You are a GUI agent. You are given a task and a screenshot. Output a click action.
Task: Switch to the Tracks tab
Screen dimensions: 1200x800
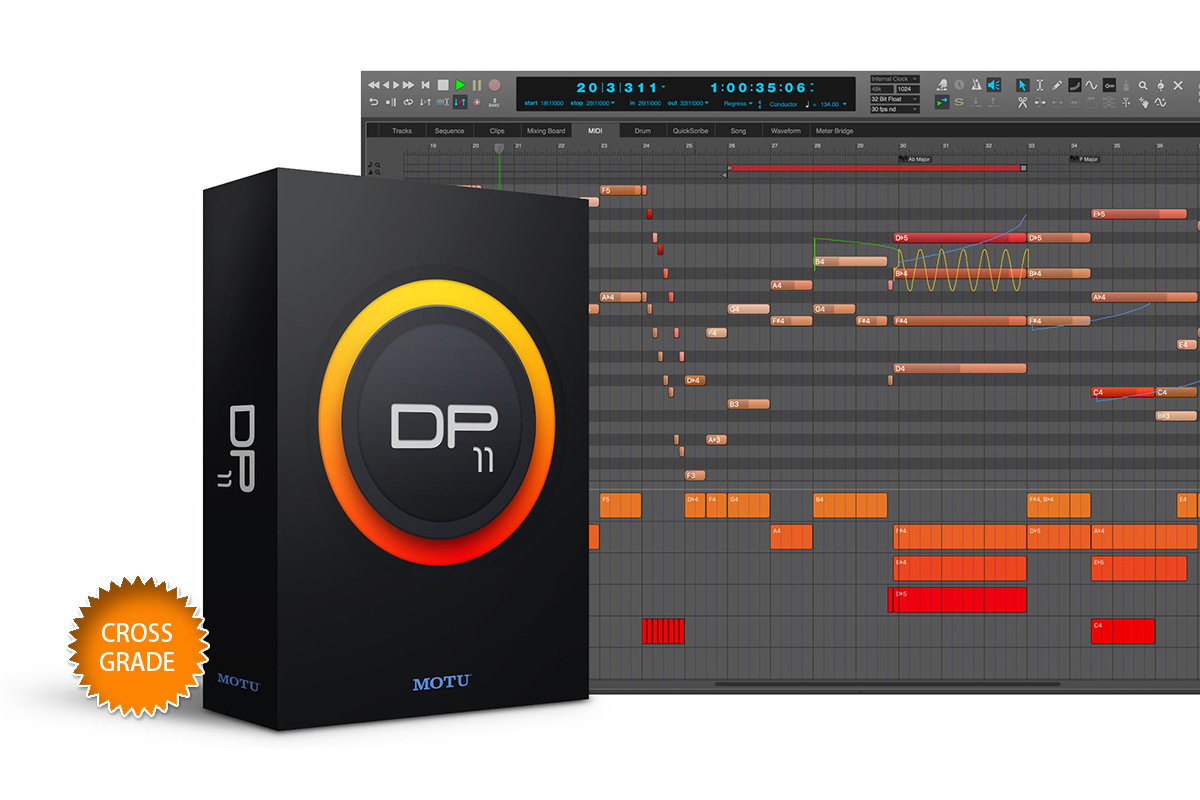tap(402, 131)
